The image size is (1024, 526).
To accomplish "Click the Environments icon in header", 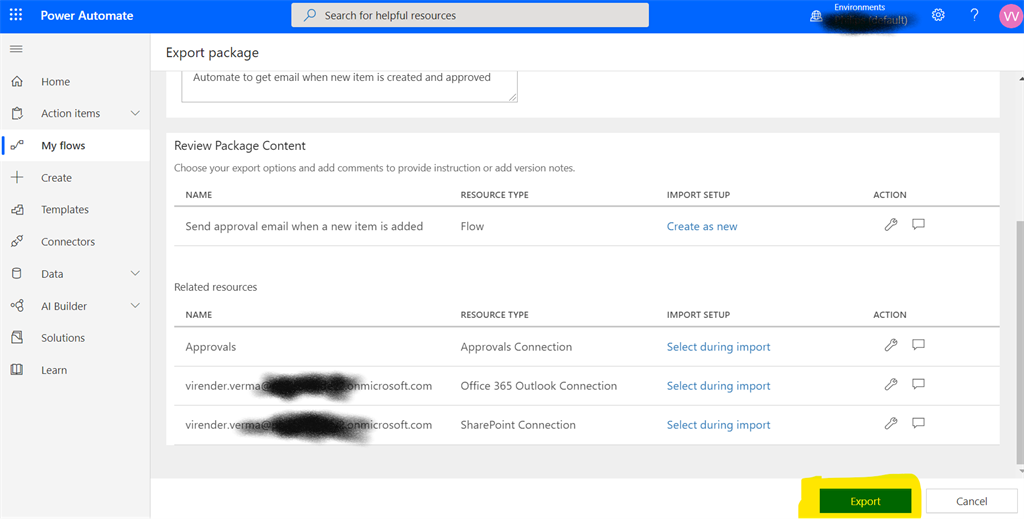I will tap(816, 16).
